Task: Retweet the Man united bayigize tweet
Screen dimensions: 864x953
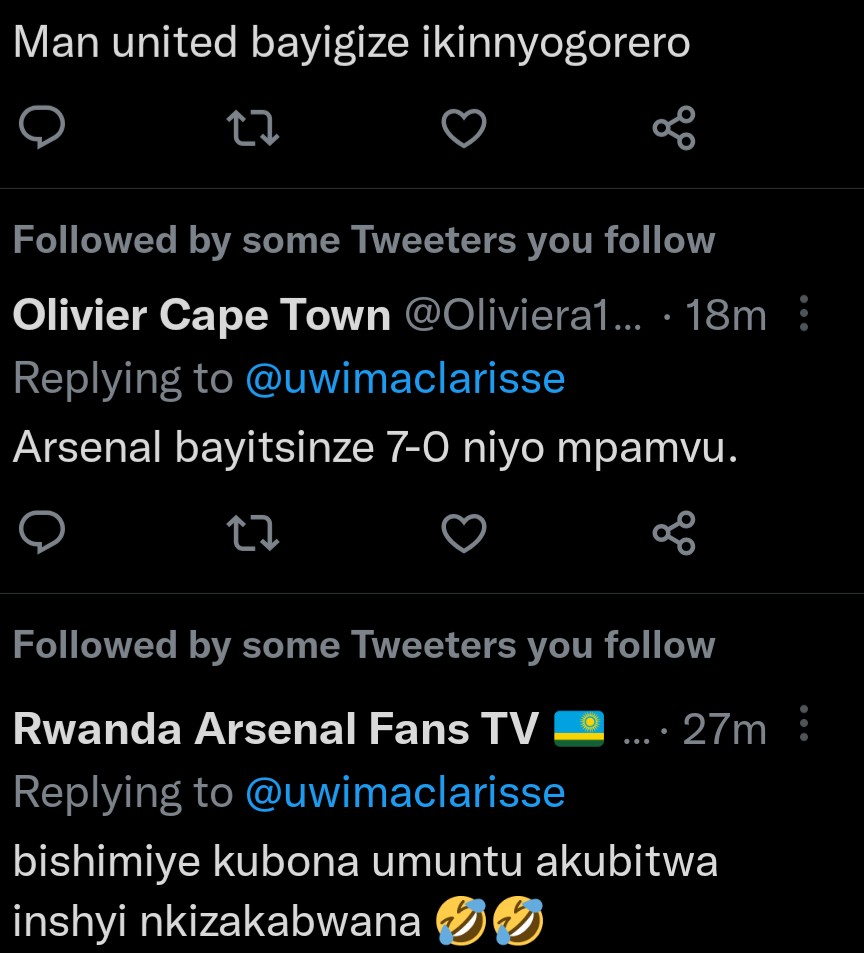Action: click(x=254, y=129)
